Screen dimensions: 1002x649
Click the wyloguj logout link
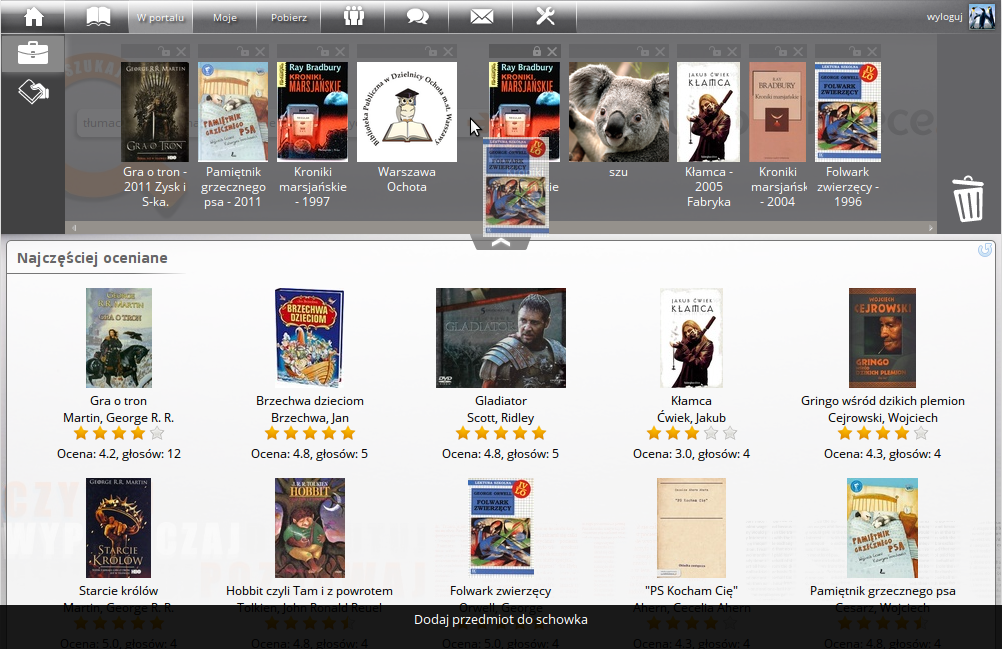[944, 17]
